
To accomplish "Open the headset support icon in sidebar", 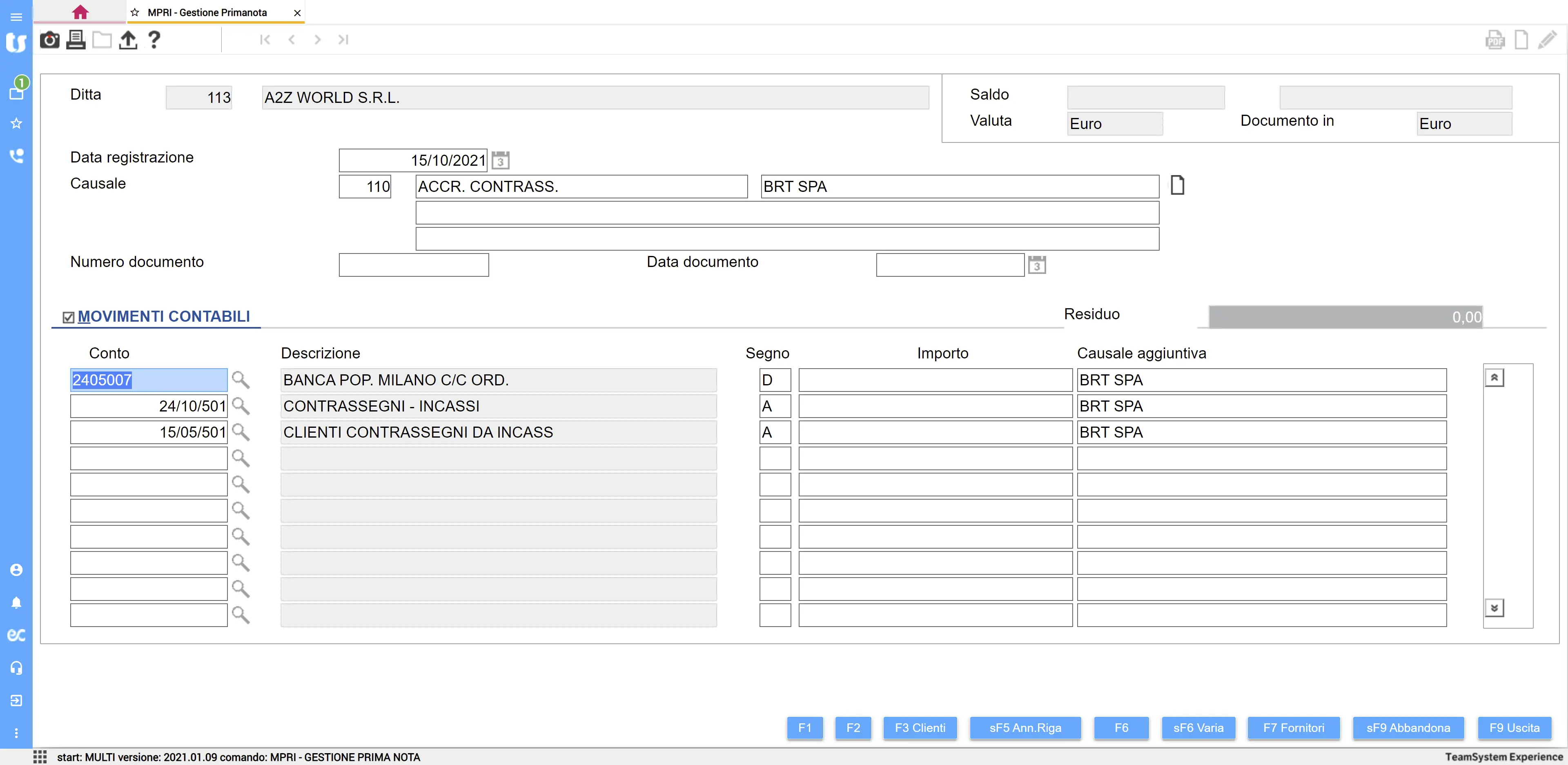I will 16,667.
